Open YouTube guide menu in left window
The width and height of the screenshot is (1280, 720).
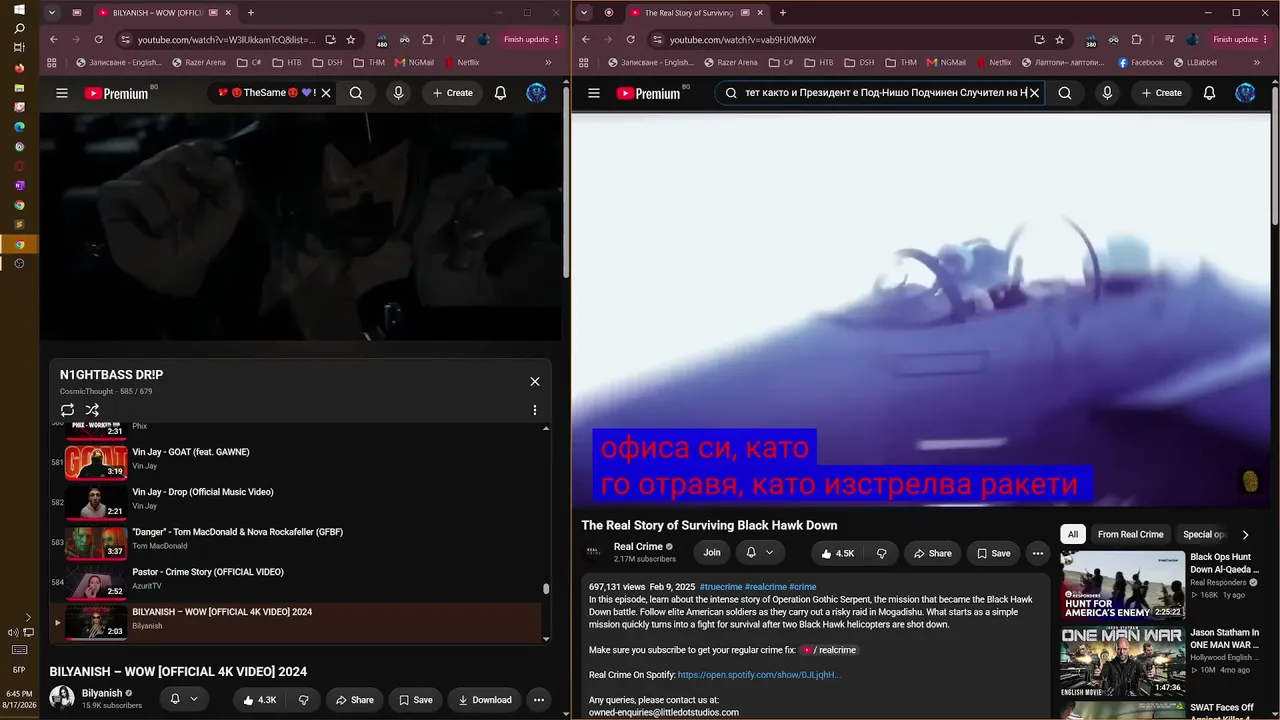point(62,93)
